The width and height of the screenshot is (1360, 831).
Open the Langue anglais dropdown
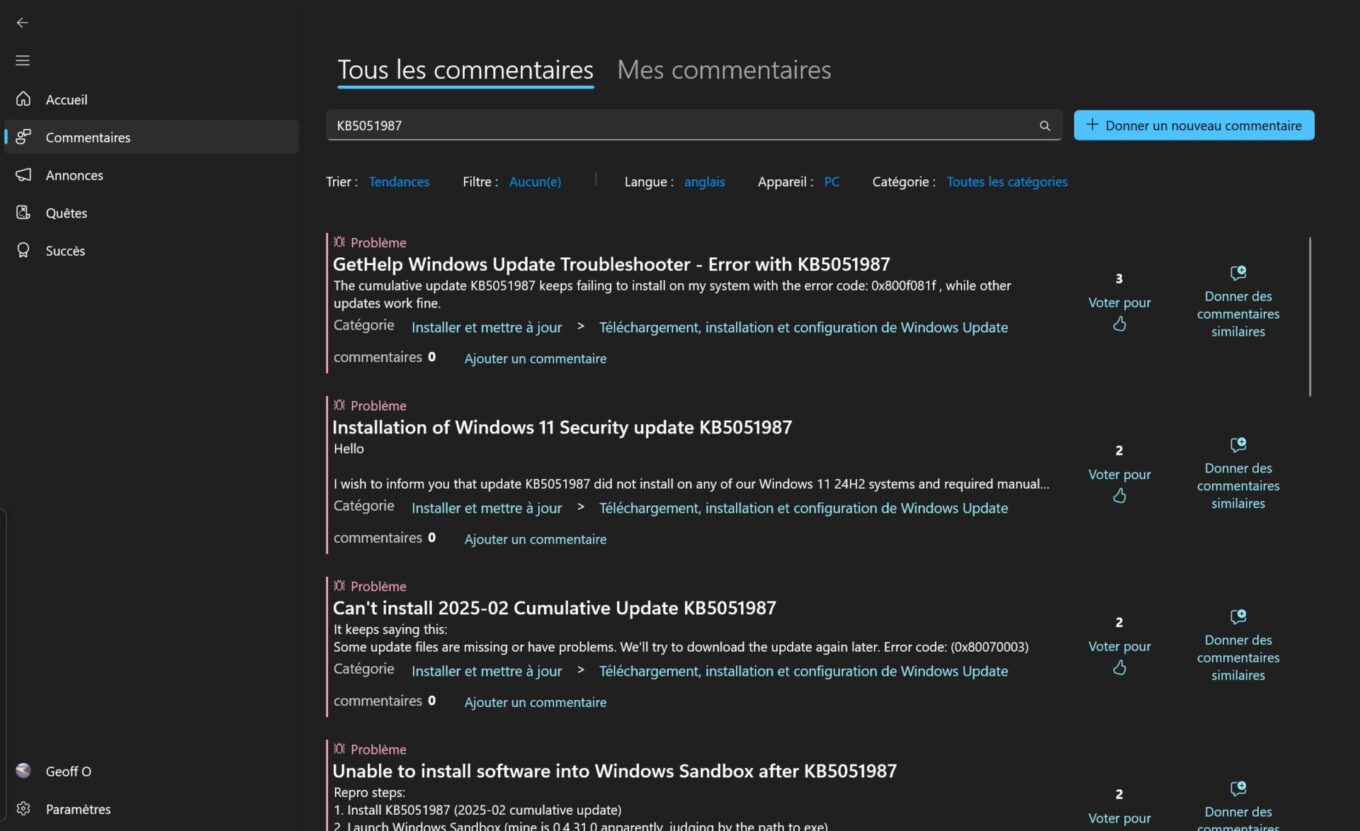tap(704, 182)
